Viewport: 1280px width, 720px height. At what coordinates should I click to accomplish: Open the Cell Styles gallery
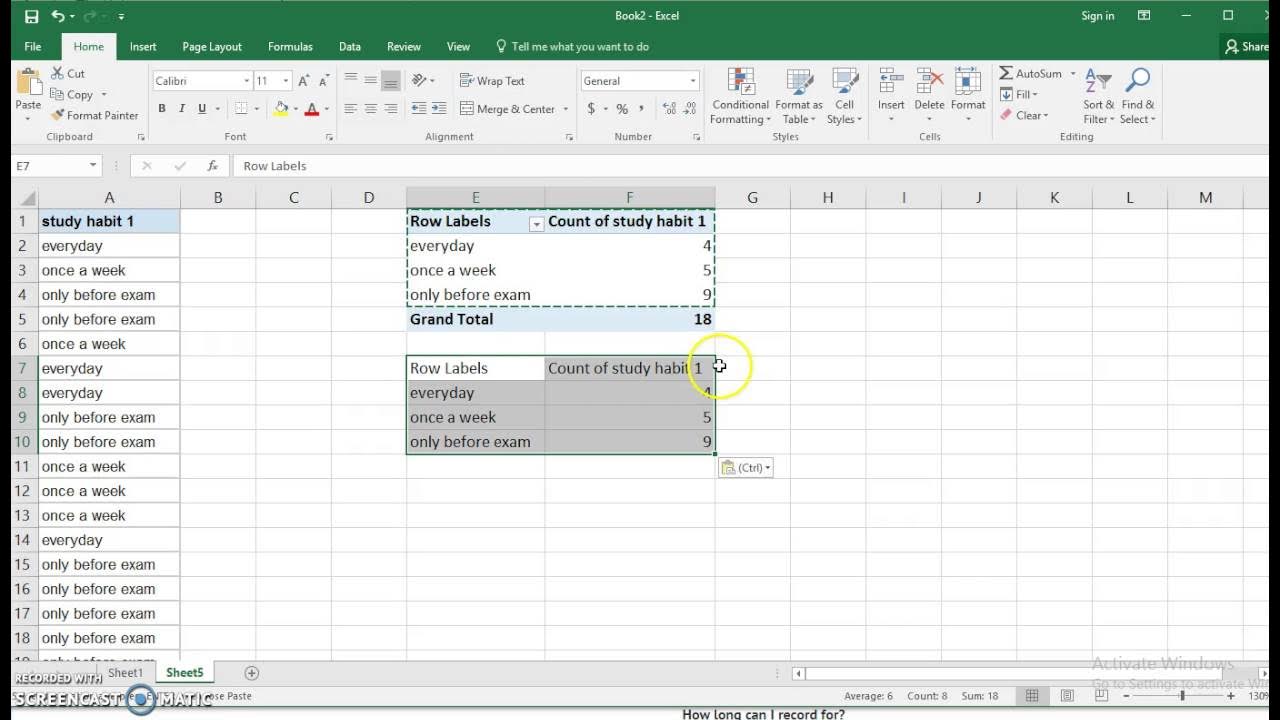coord(845,97)
